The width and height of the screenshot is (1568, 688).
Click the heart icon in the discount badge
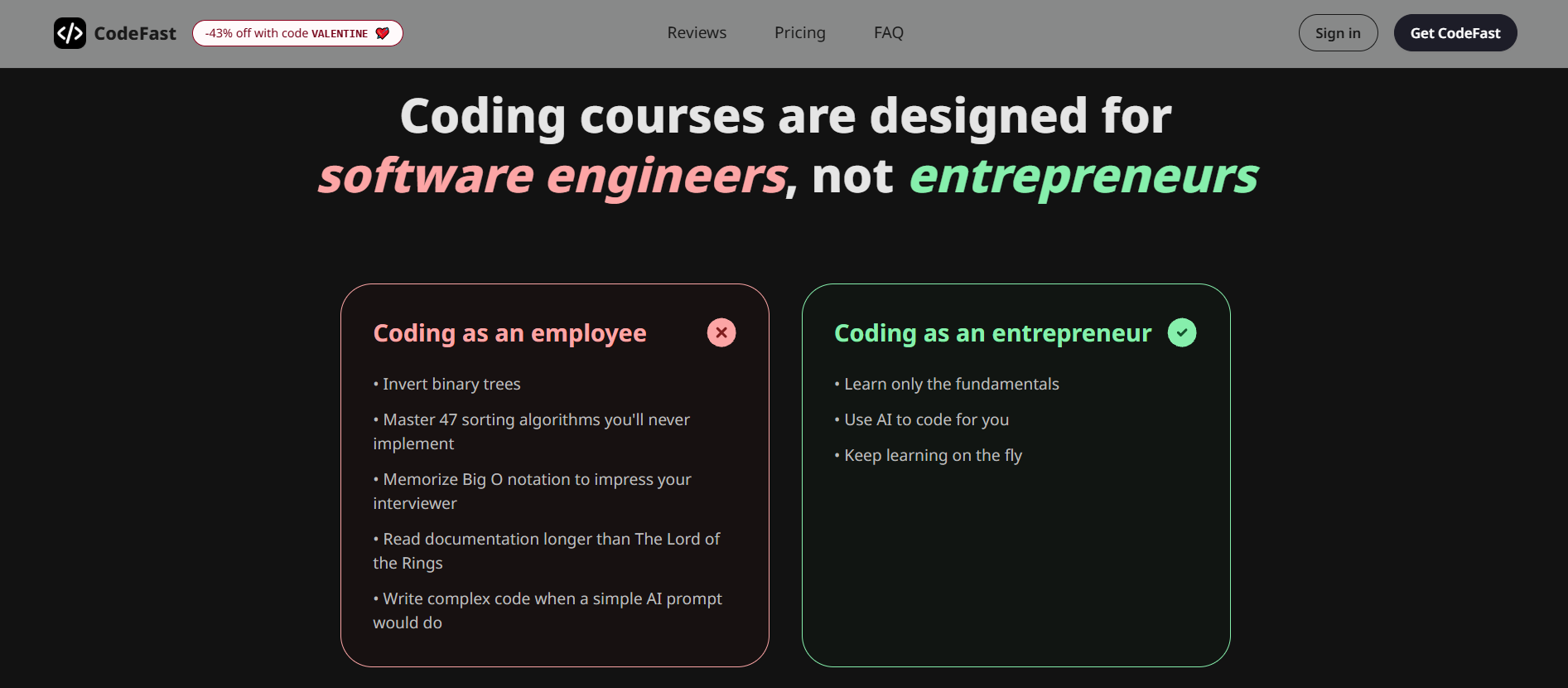(382, 33)
